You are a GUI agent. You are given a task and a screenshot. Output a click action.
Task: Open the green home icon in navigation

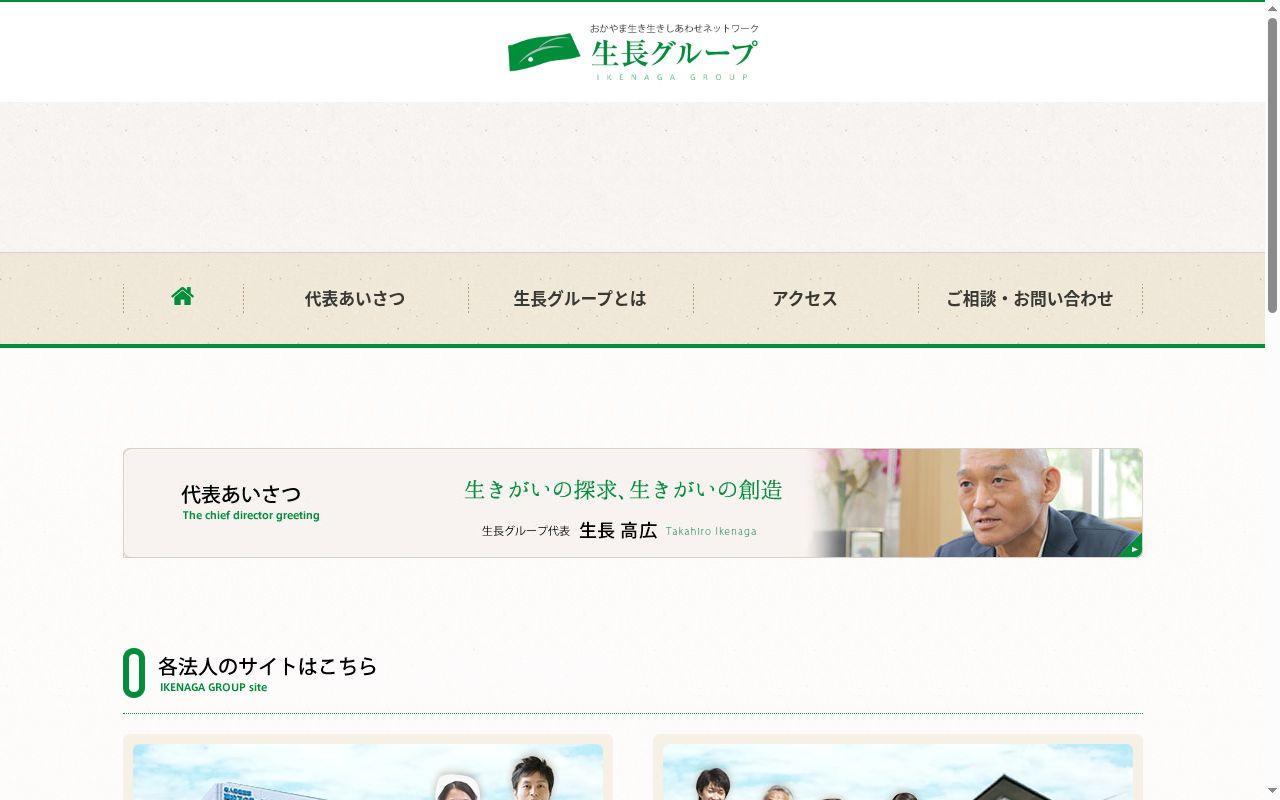pyautogui.click(x=182, y=297)
